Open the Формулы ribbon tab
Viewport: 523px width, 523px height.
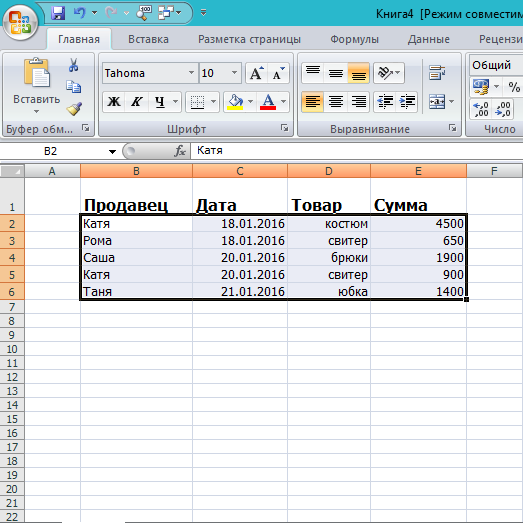354,39
